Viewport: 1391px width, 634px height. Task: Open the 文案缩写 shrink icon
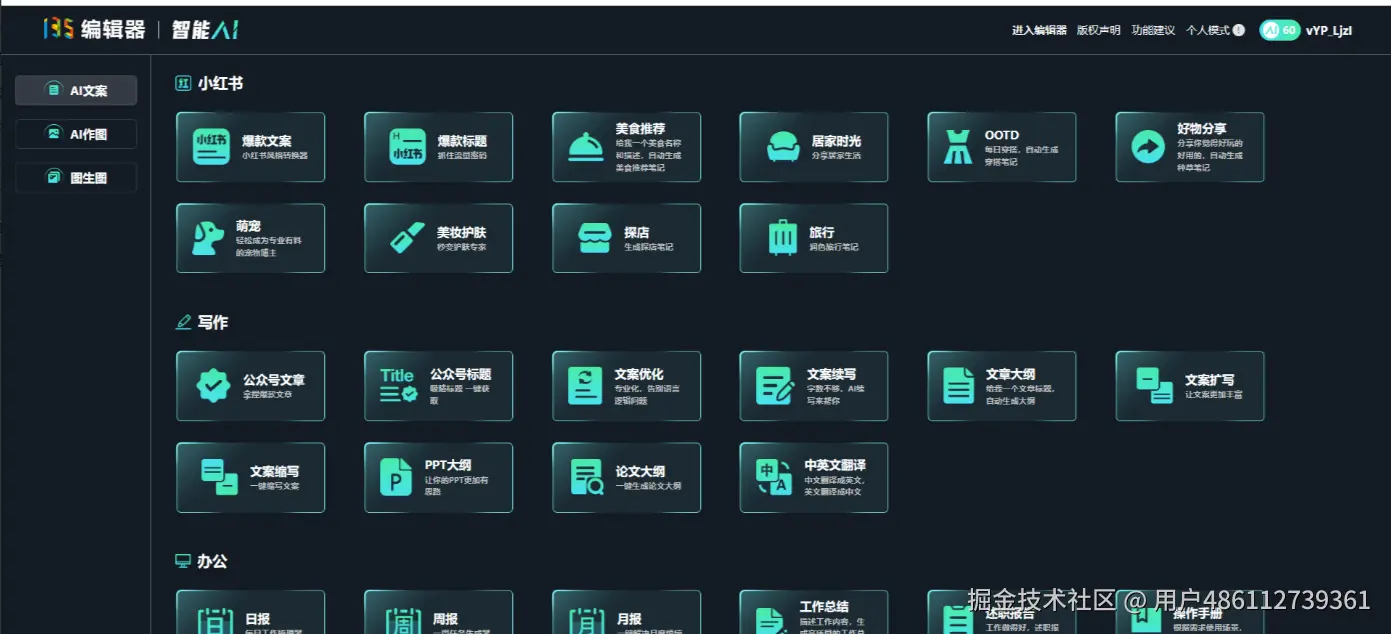(219, 477)
